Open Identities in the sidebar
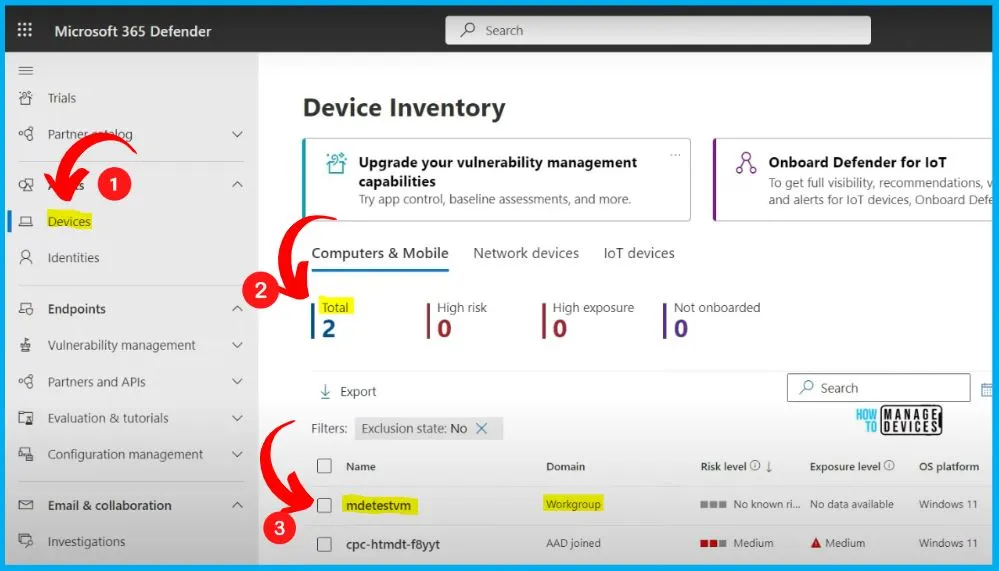This screenshot has width=999, height=571. [73, 257]
